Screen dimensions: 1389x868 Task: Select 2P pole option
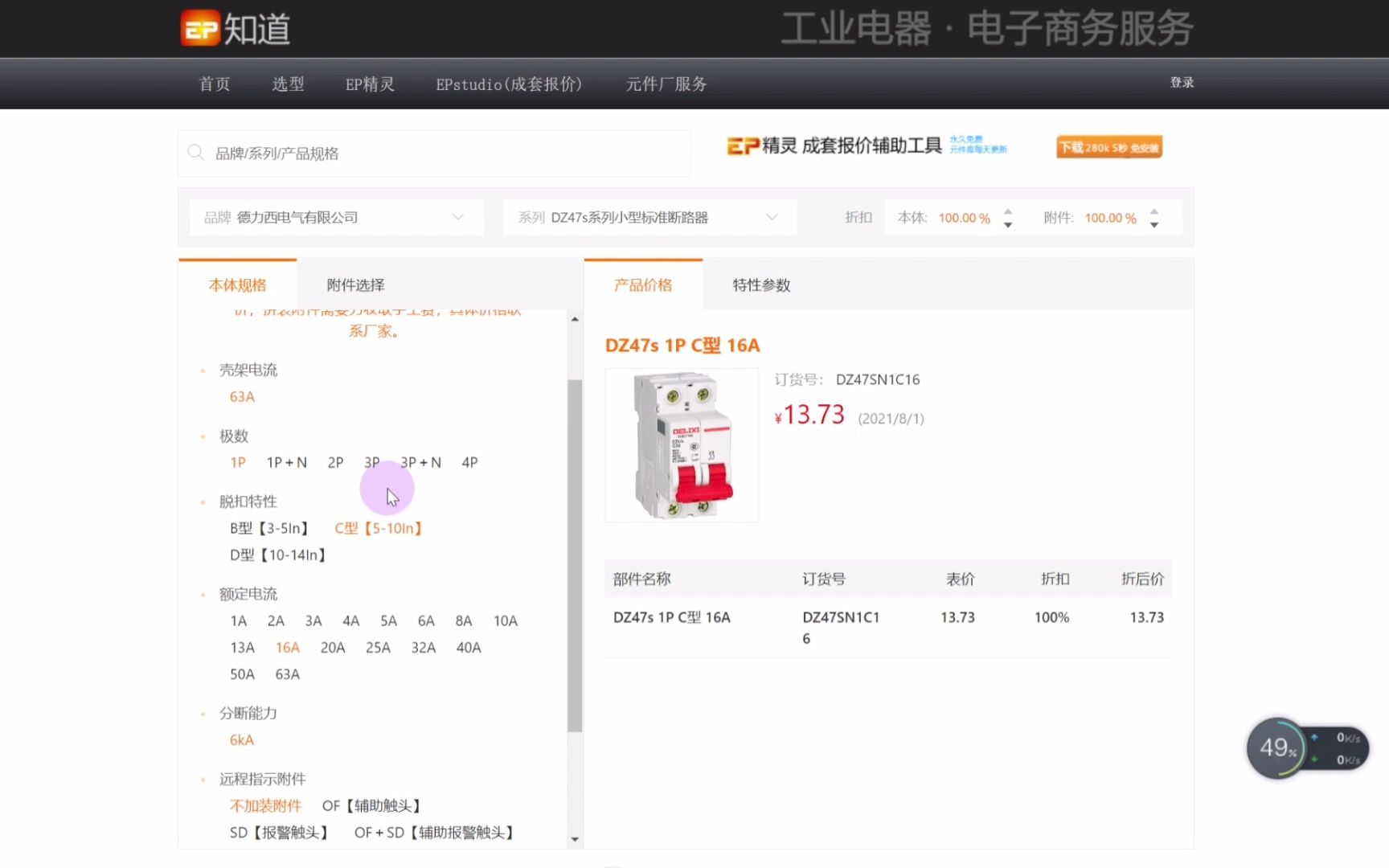point(335,462)
